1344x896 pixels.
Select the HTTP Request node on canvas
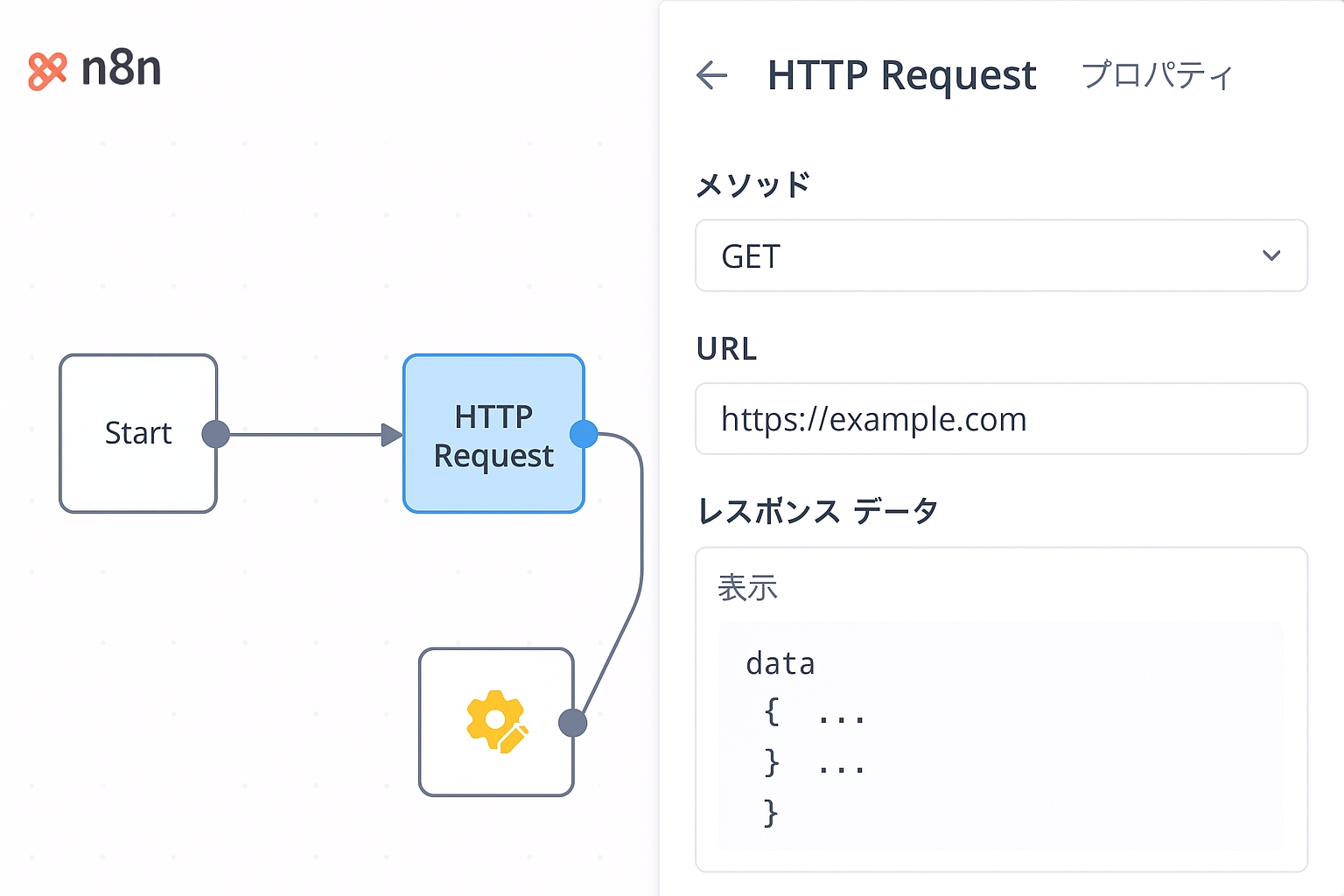493,435
